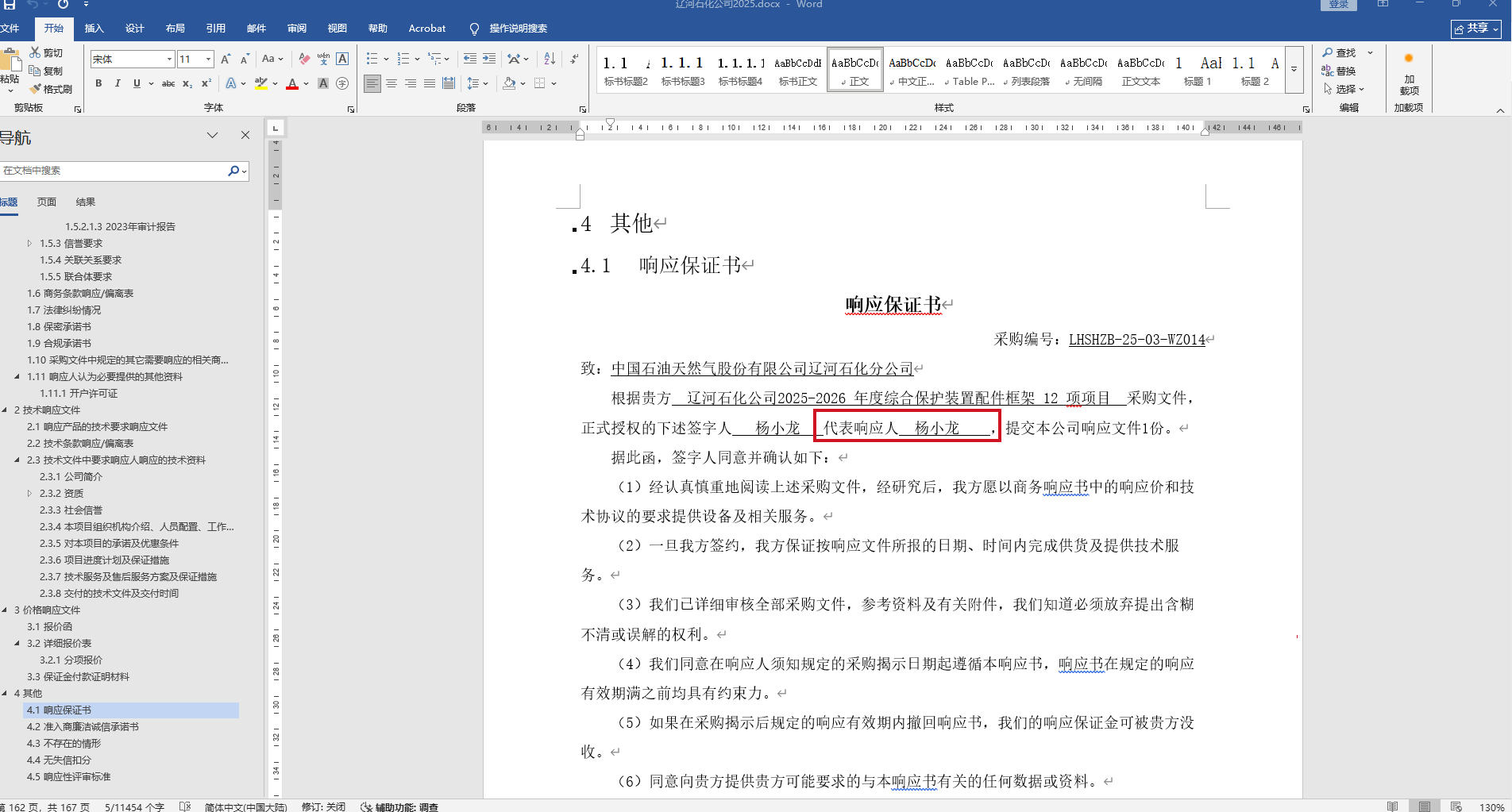Apply the red font color swatch
The width and height of the screenshot is (1512, 812).
291,83
